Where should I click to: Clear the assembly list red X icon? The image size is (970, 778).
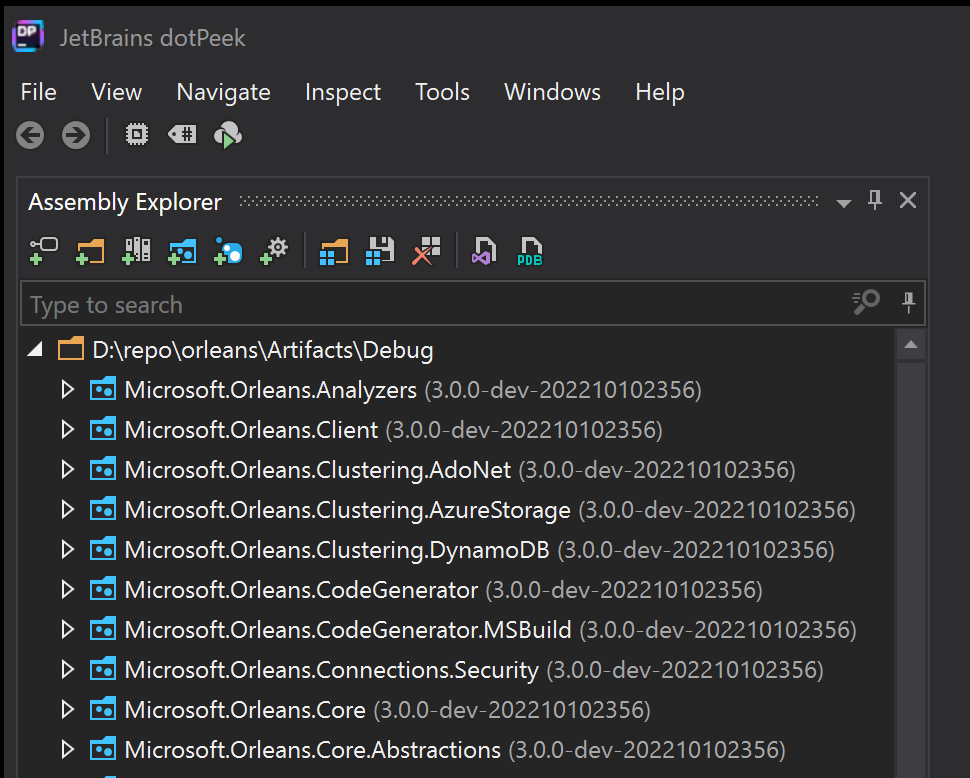[x=426, y=251]
